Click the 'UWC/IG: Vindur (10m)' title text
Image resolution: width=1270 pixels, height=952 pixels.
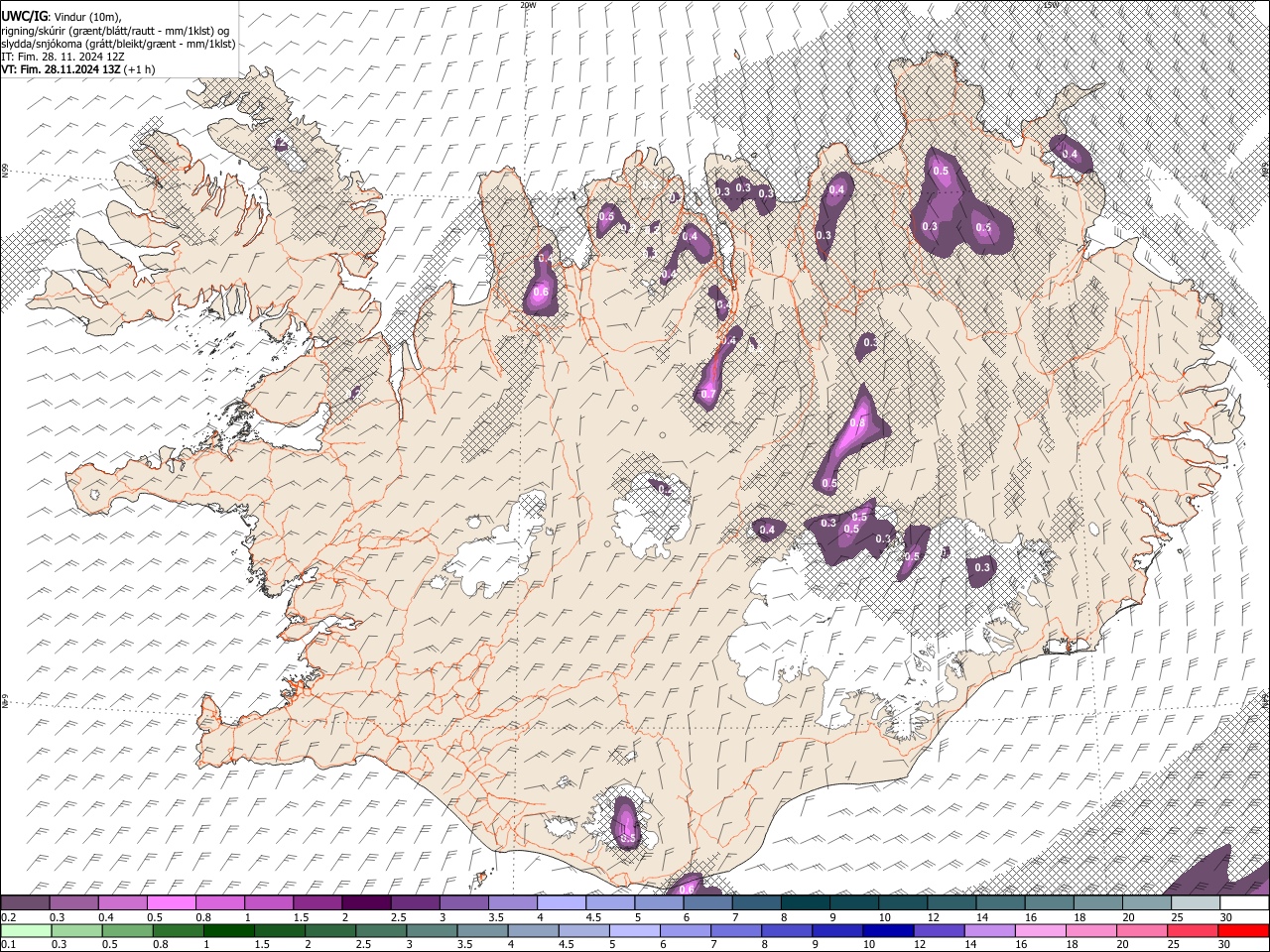coord(60,17)
